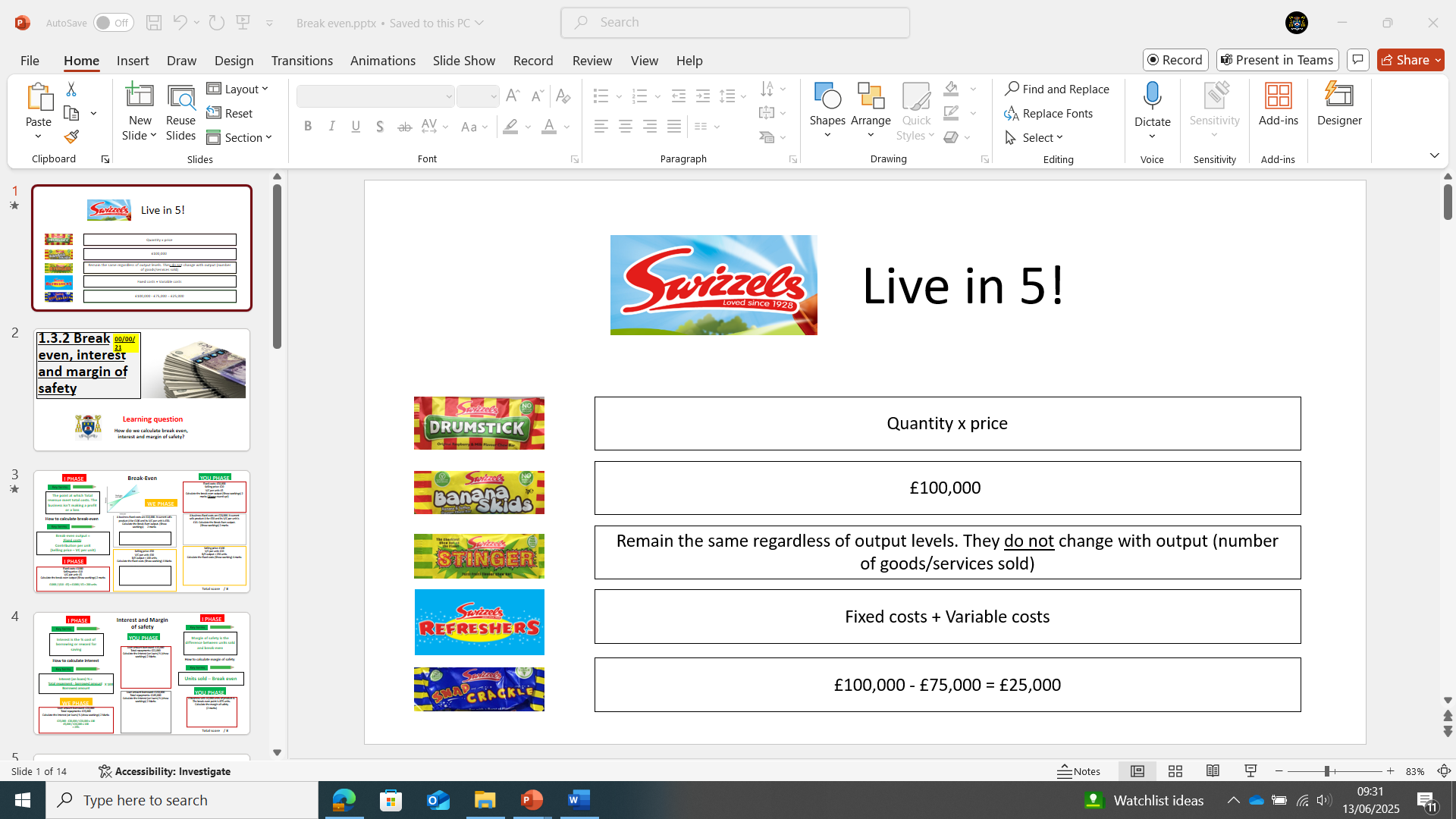Toggle Normal view in status bar
This screenshot has width=1456, height=819.
coord(1137,771)
